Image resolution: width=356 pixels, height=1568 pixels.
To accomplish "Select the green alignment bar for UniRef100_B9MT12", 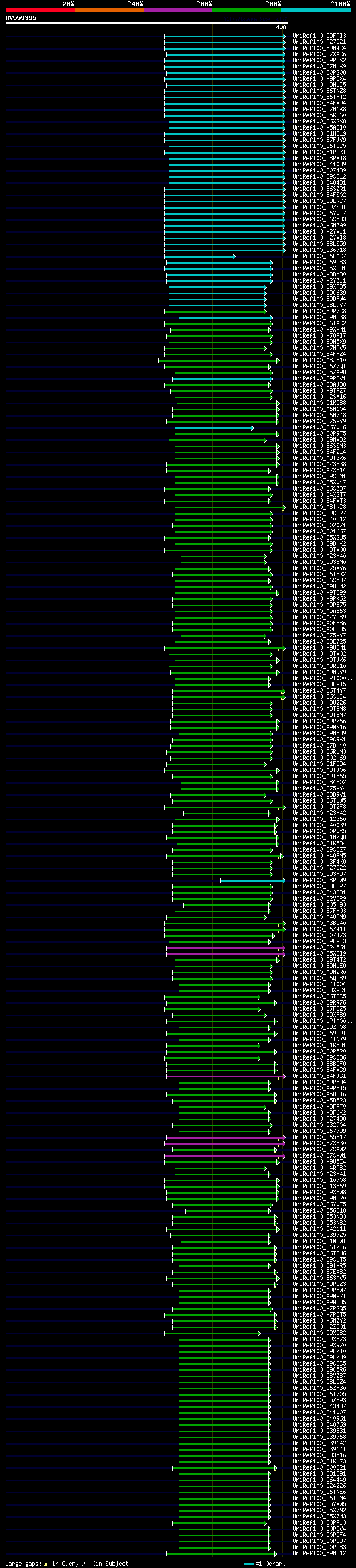I will [221, 1554].
